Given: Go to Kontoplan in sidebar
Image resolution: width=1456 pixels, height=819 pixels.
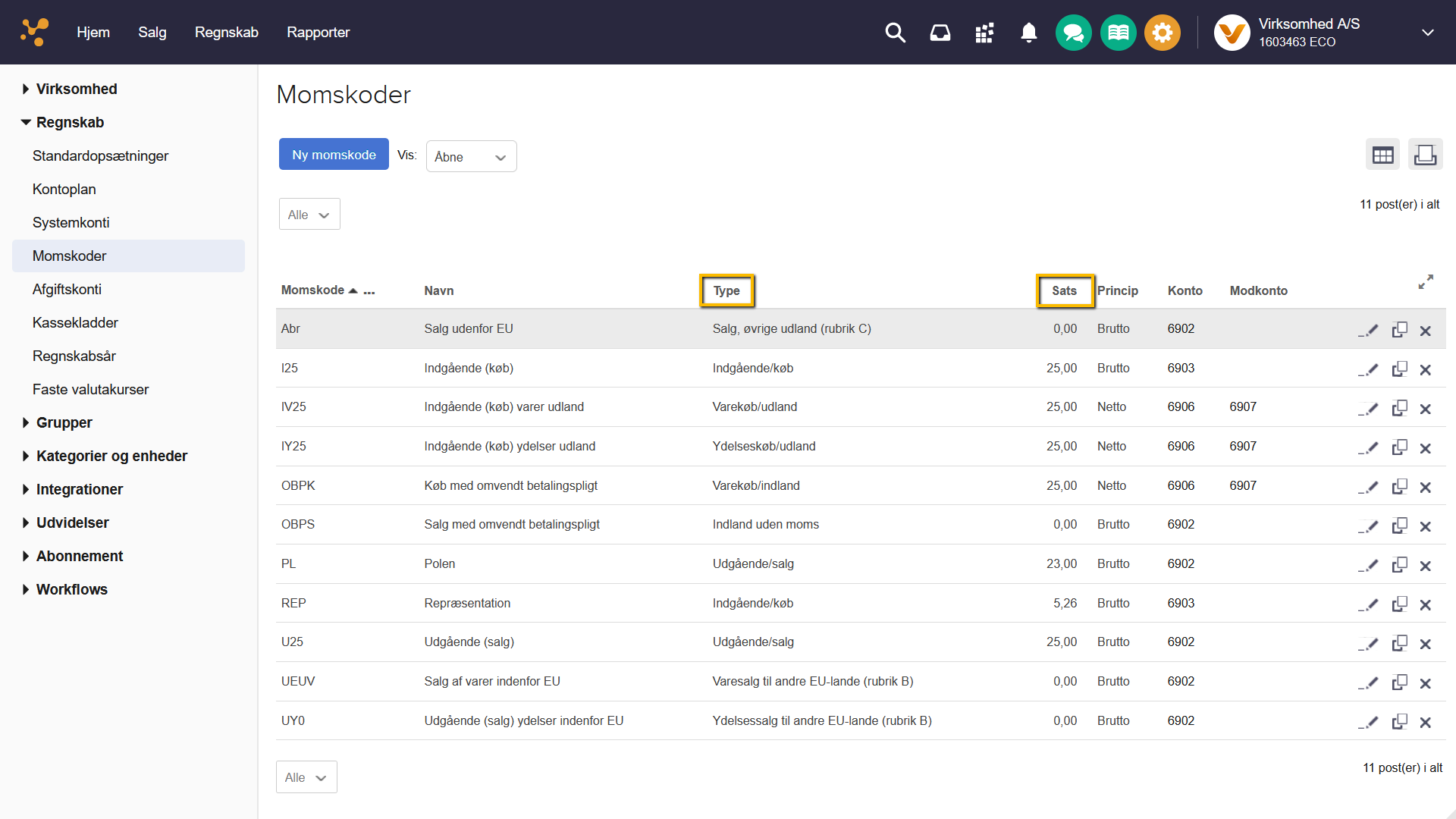Looking at the screenshot, I should point(64,189).
